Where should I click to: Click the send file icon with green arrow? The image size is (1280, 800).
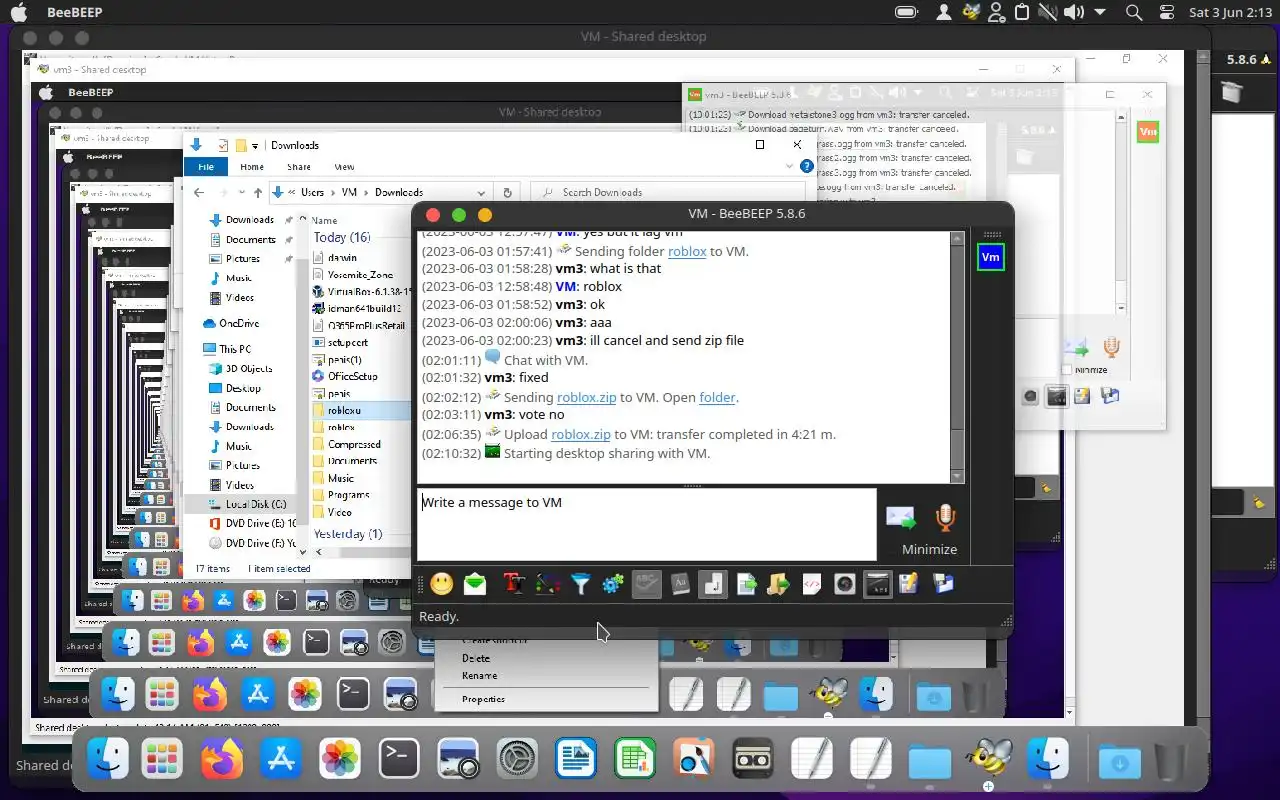click(746, 584)
